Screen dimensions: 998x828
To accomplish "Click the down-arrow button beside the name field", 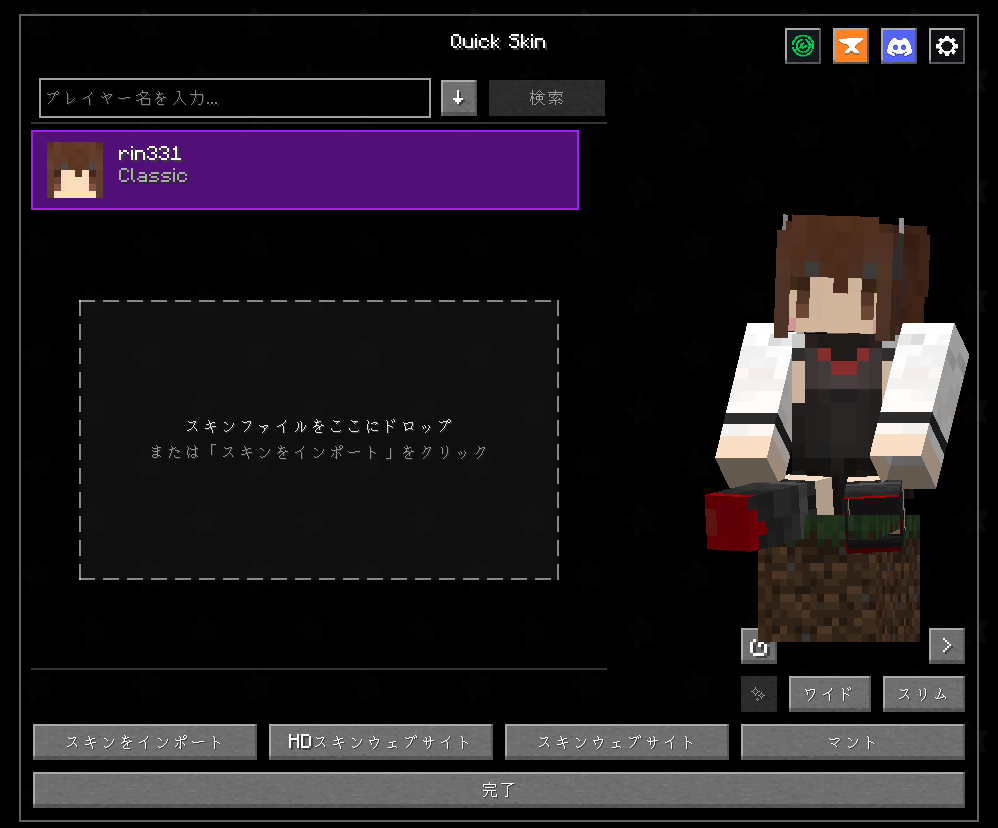I will click(459, 98).
